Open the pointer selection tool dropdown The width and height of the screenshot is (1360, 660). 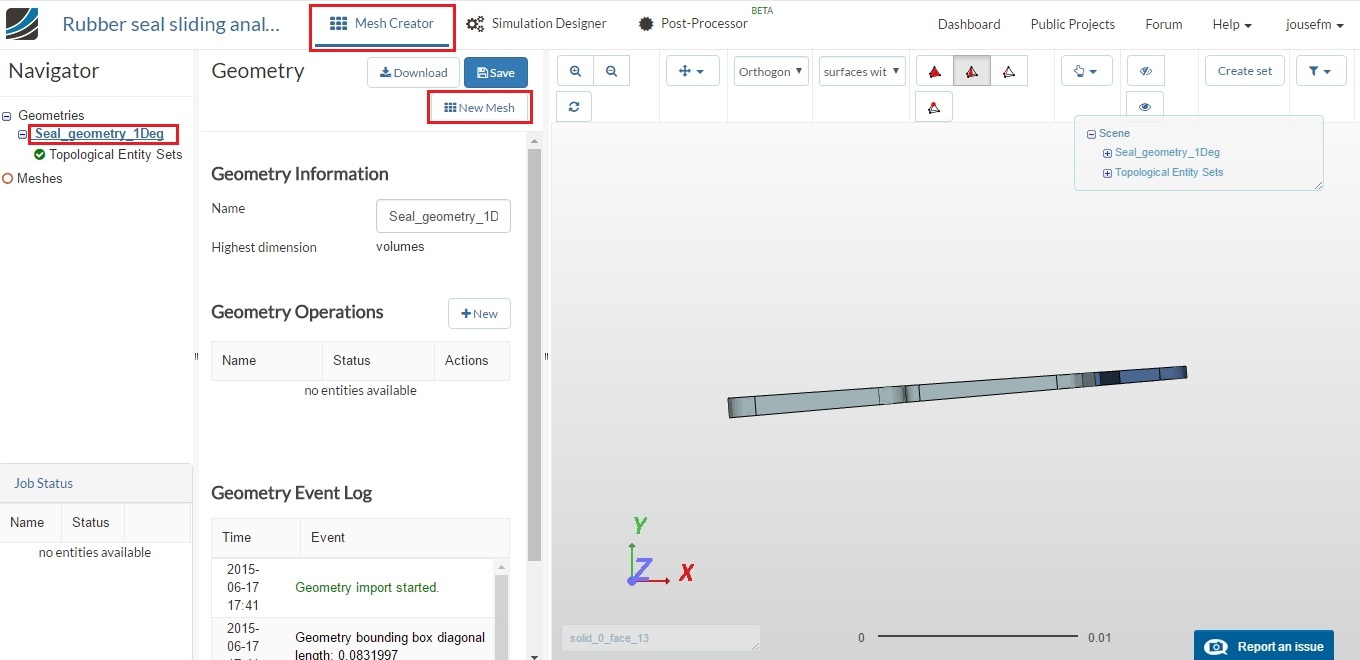click(x=1086, y=71)
